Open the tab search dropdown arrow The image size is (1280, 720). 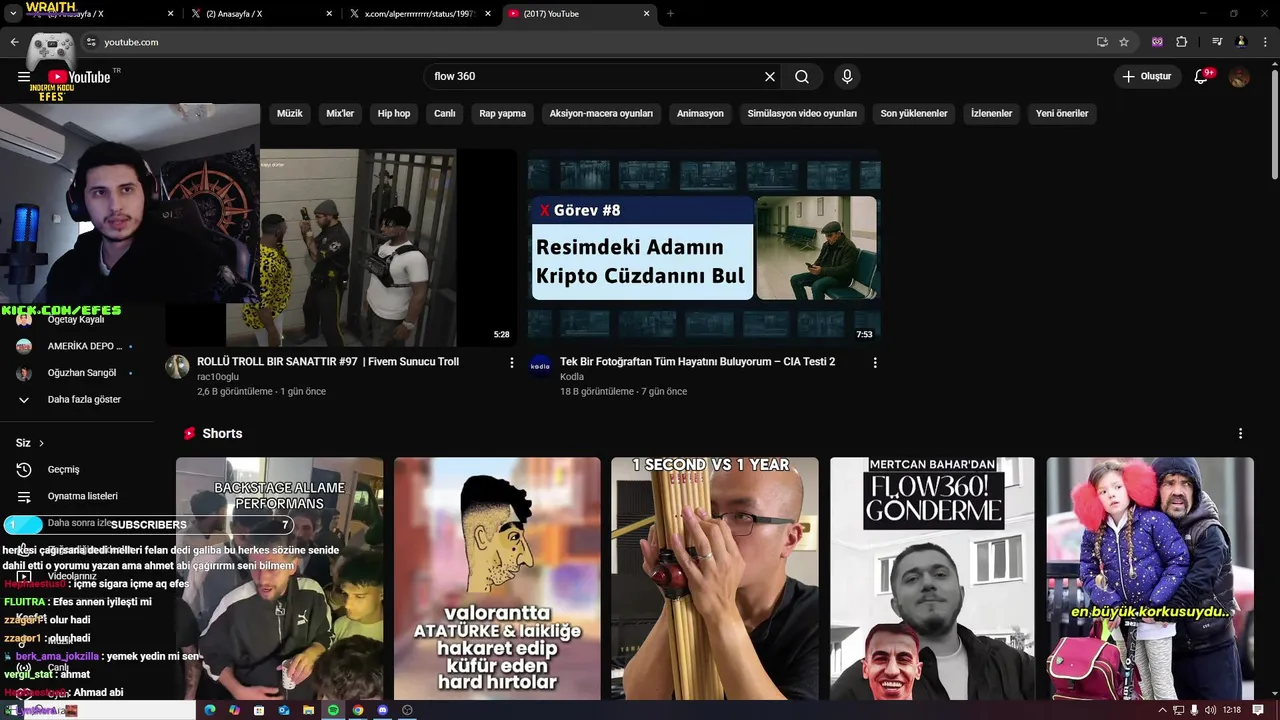(13, 14)
